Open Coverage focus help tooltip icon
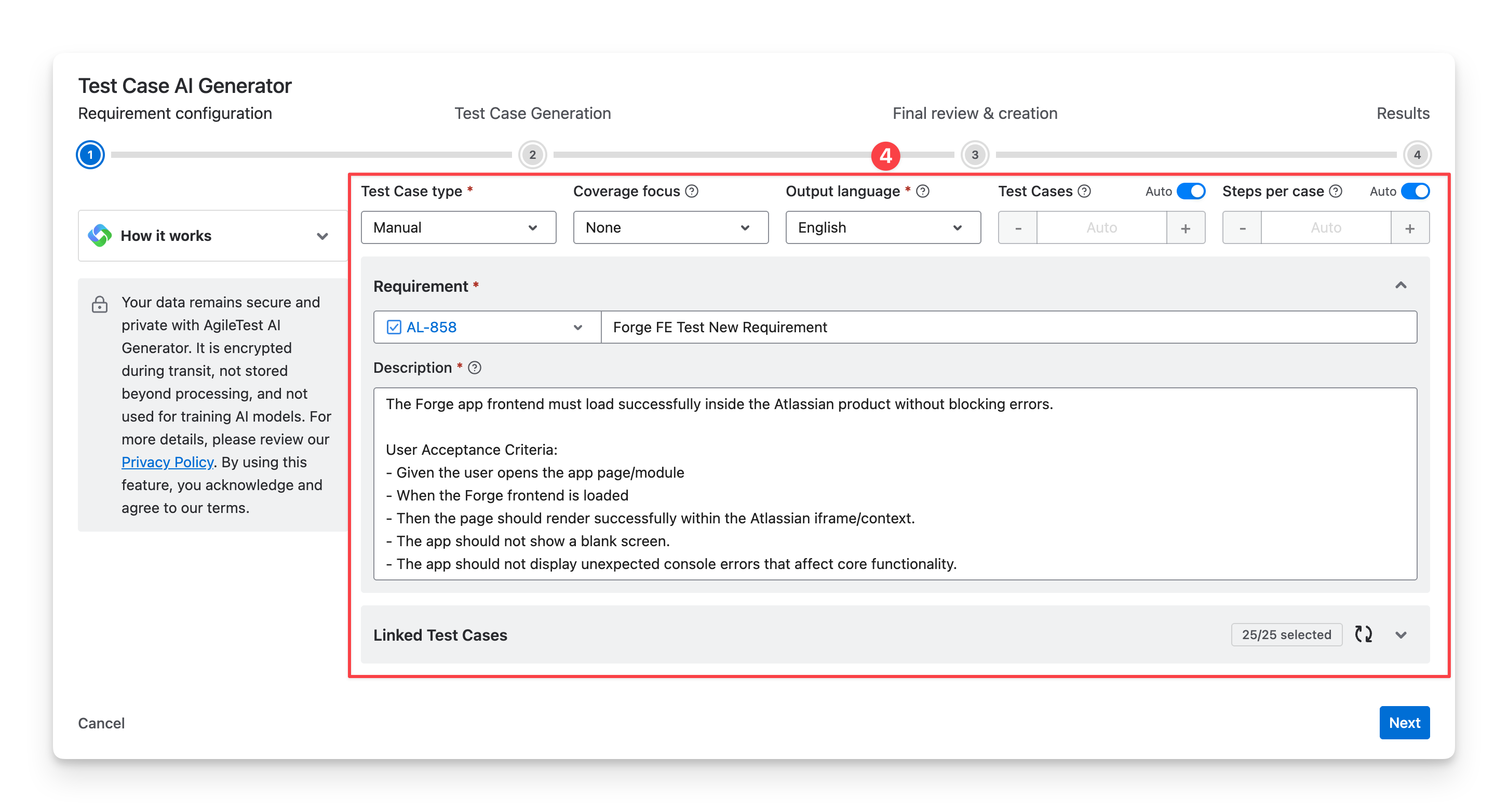1508x812 pixels. (691, 192)
